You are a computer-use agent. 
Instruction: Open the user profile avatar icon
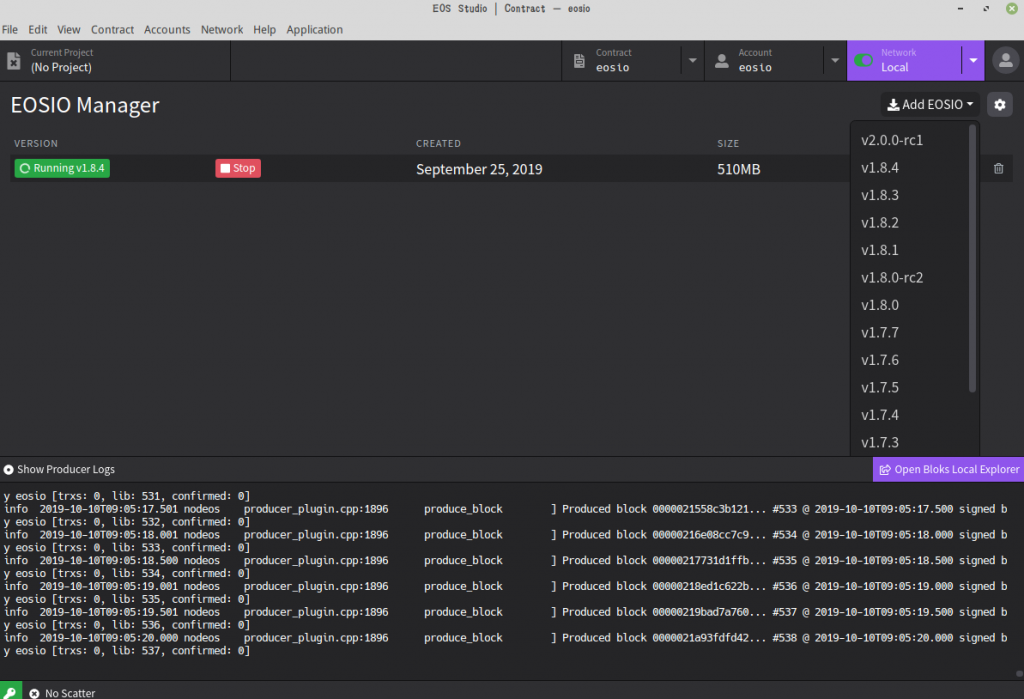tap(1006, 61)
